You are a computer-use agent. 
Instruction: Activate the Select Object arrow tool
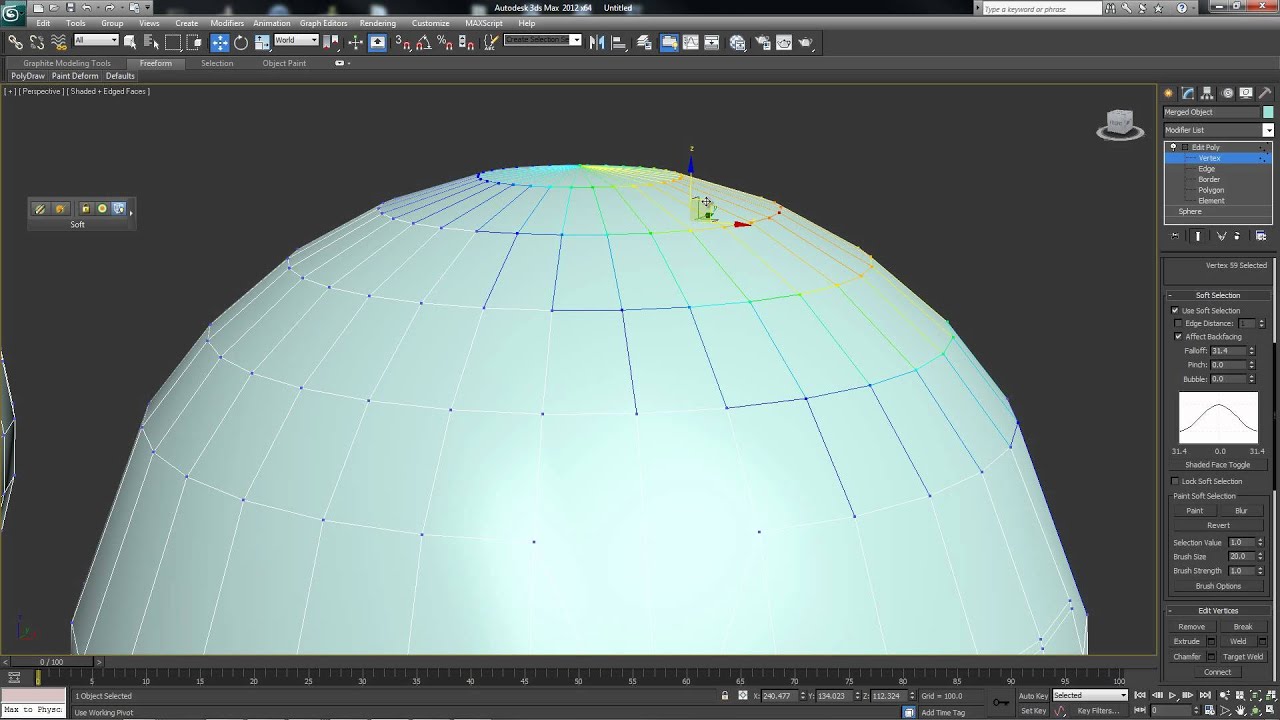click(x=132, y=42)
